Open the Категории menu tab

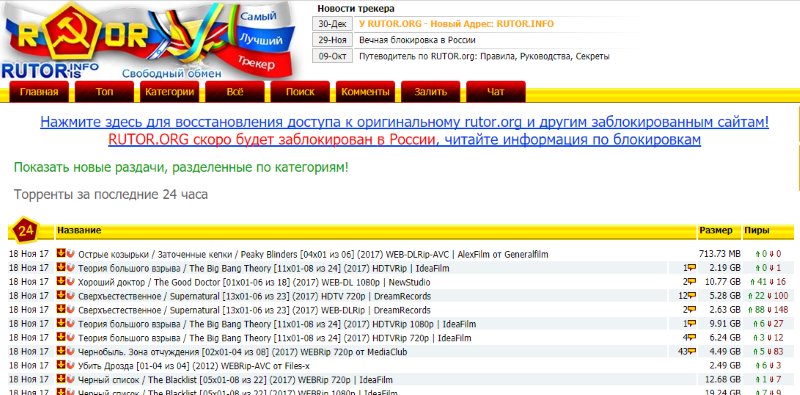[169, 92]
